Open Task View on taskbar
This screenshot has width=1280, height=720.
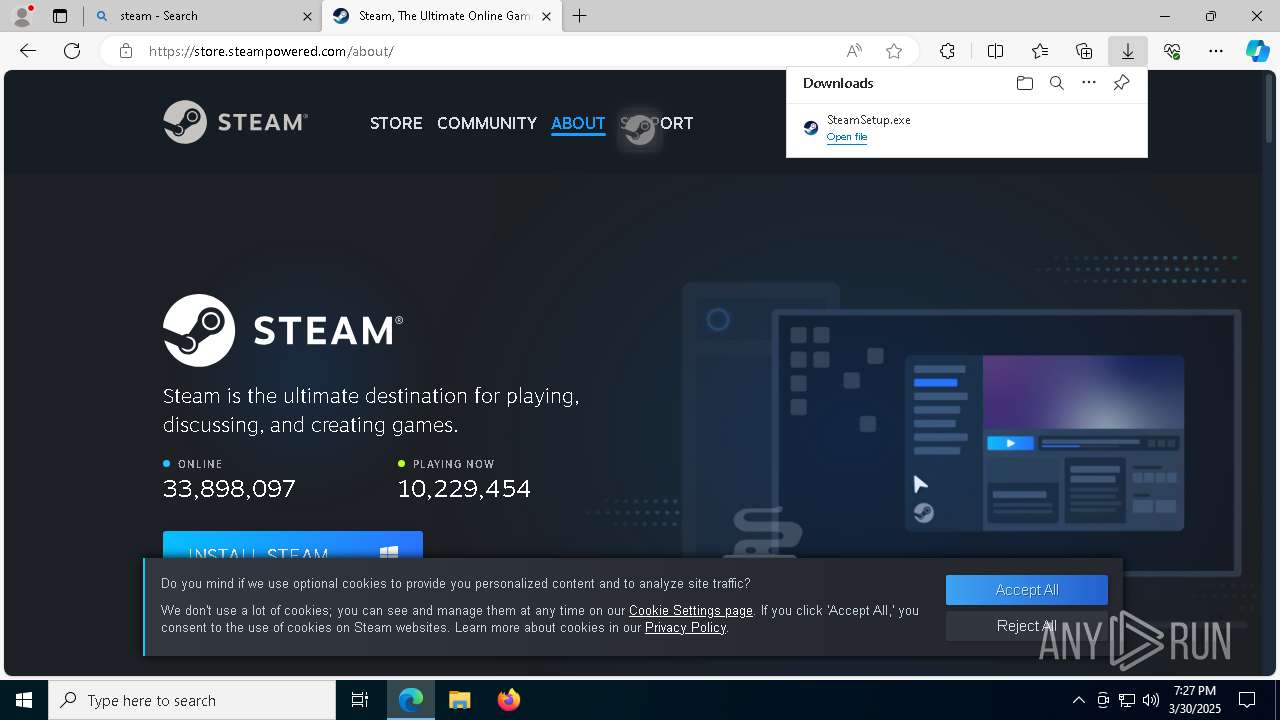click(360, 700)
